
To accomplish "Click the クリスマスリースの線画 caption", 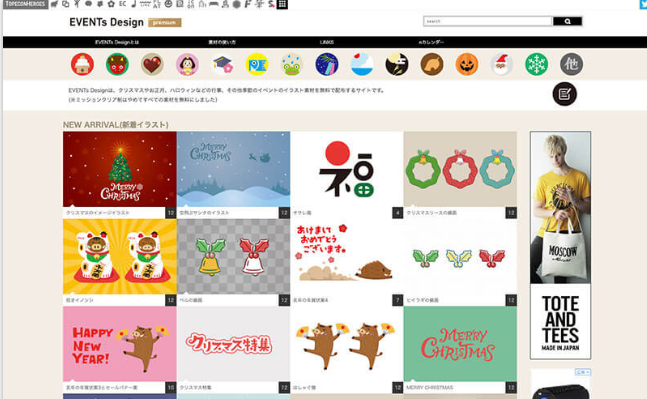I will point(431,213).
